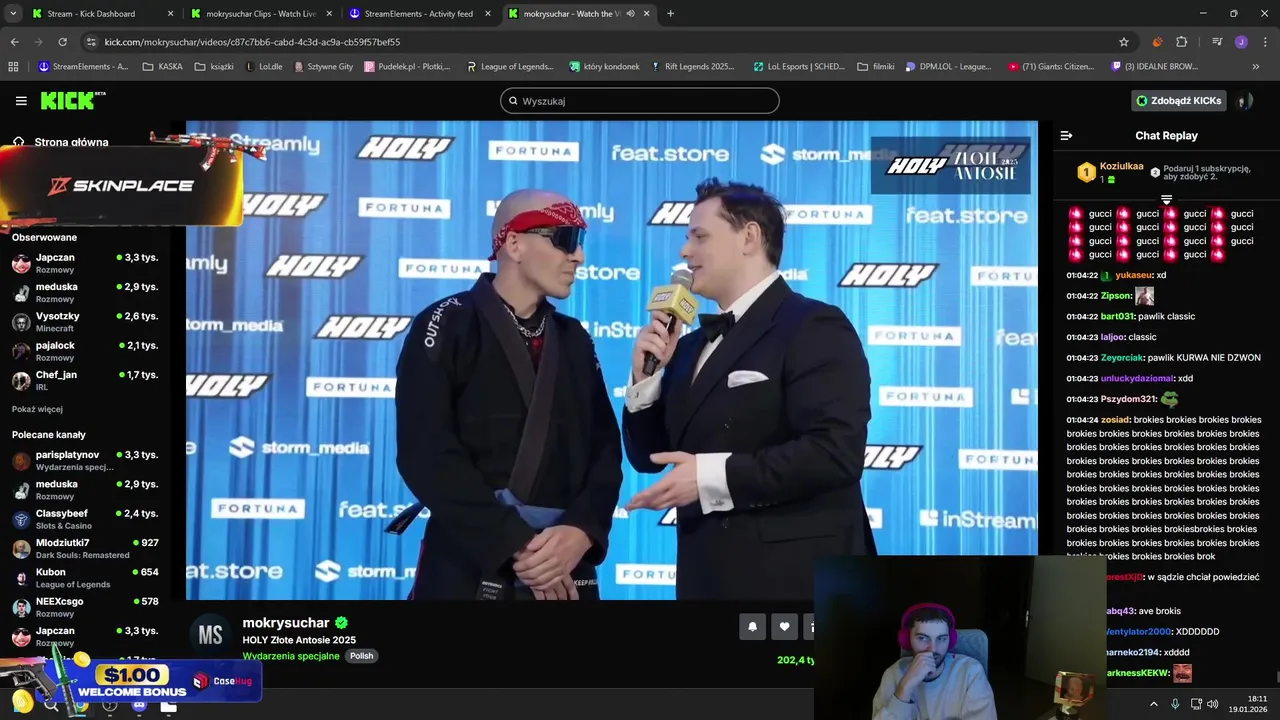This screenshot has height=720, width=1280.
Task: Click the CaseHug welcome bonus ad
Action: pyautogui.click(x=130, y=682)
